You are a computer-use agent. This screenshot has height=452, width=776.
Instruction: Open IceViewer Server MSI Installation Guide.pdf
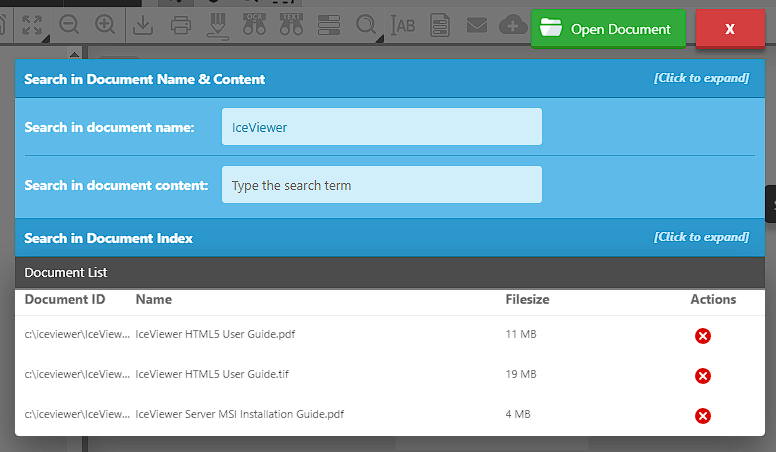pyautogui.click(x=240, y=414)
